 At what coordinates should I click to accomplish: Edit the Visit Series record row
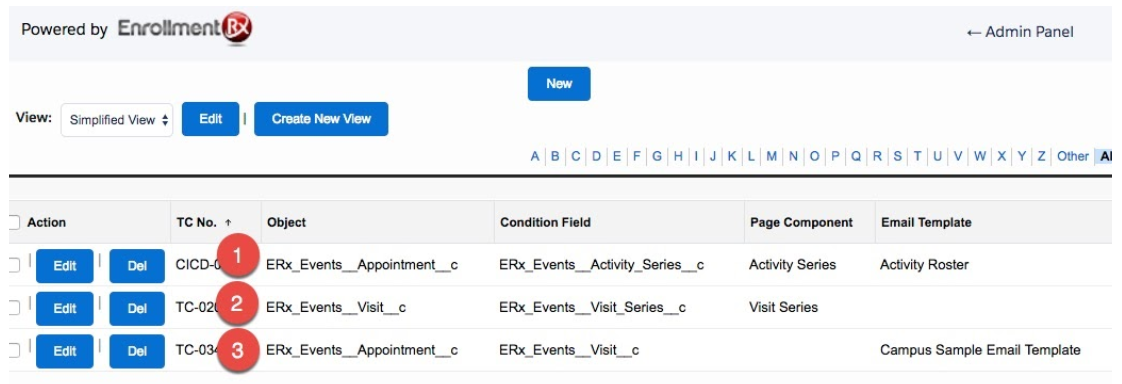(64, 308)
